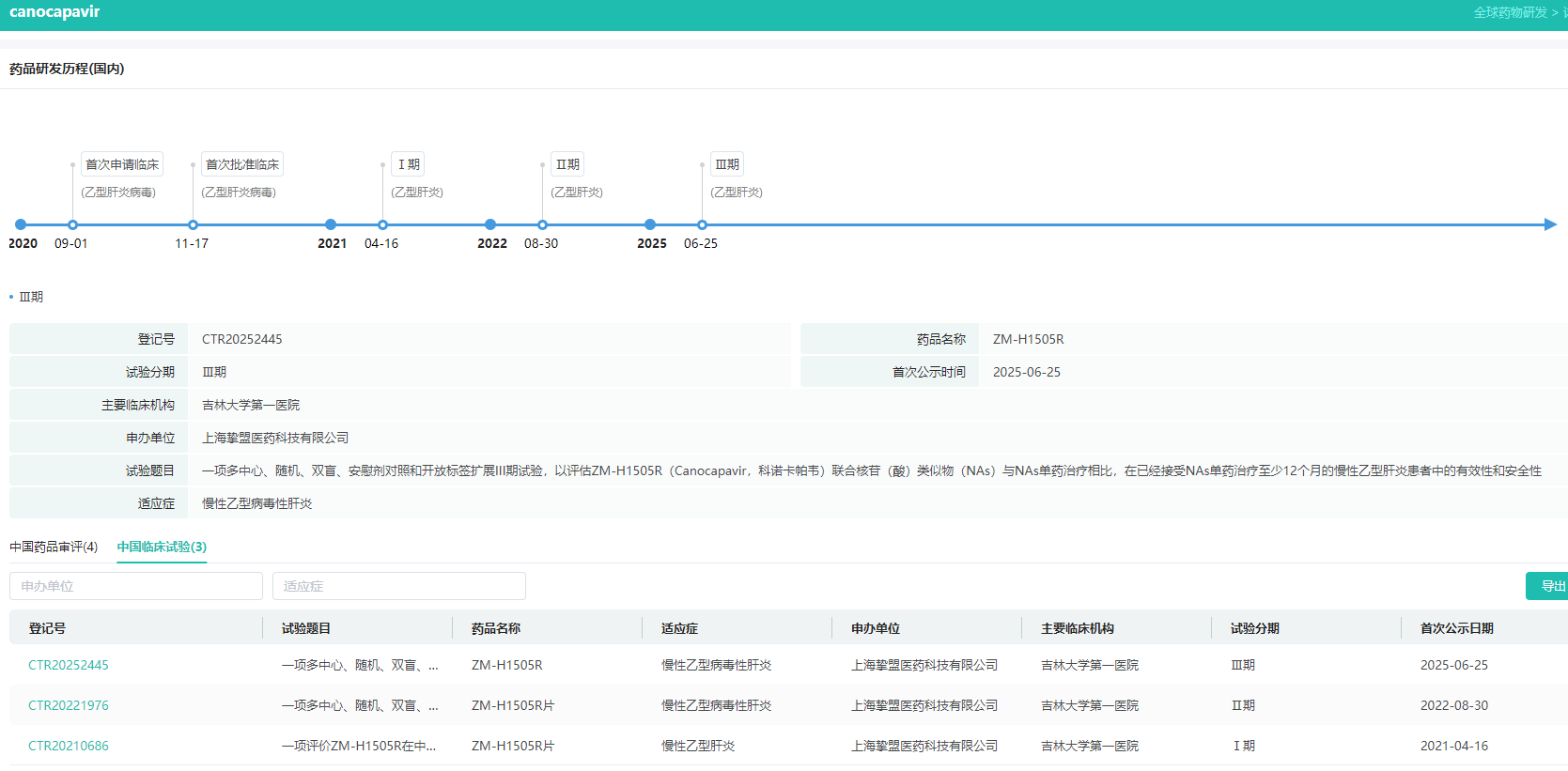Select the 08-30 marker on the timeline
This screenshot has height=771, width=1568.
coord(542,224)
